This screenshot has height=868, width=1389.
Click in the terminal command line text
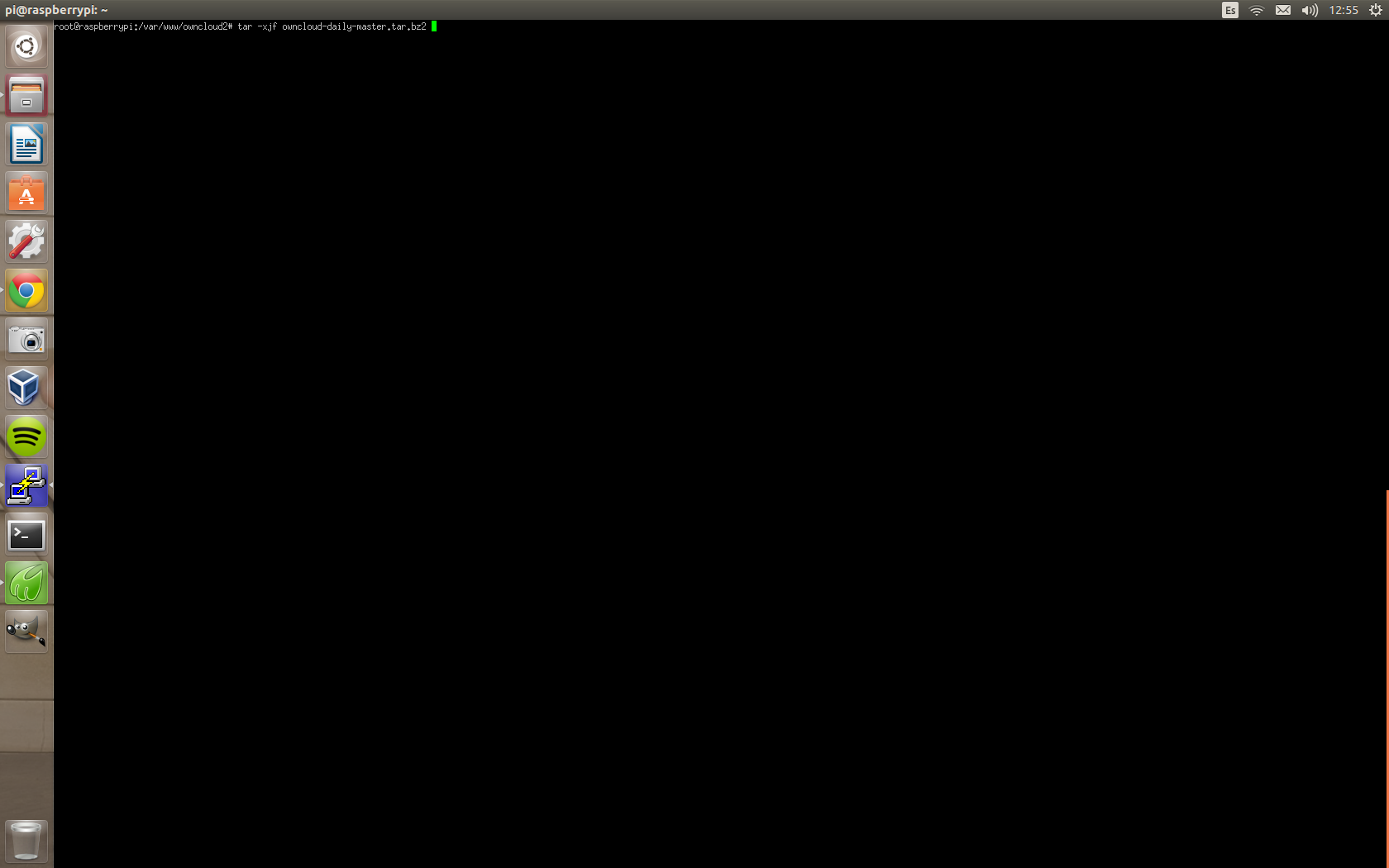[331, 26]
